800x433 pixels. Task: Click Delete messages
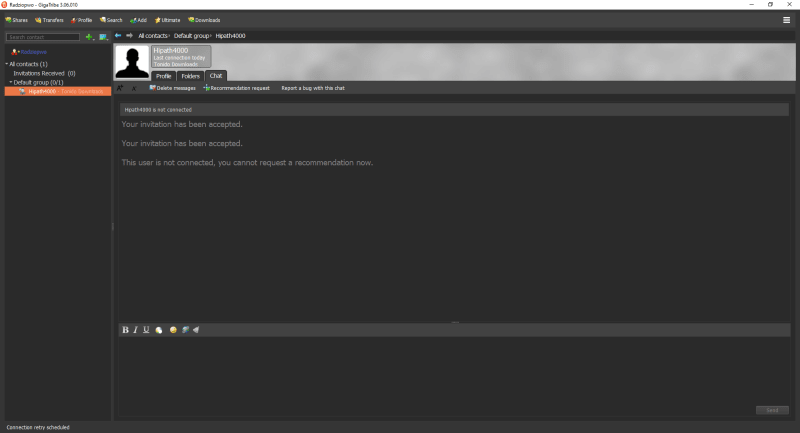[x=172, y=88]
